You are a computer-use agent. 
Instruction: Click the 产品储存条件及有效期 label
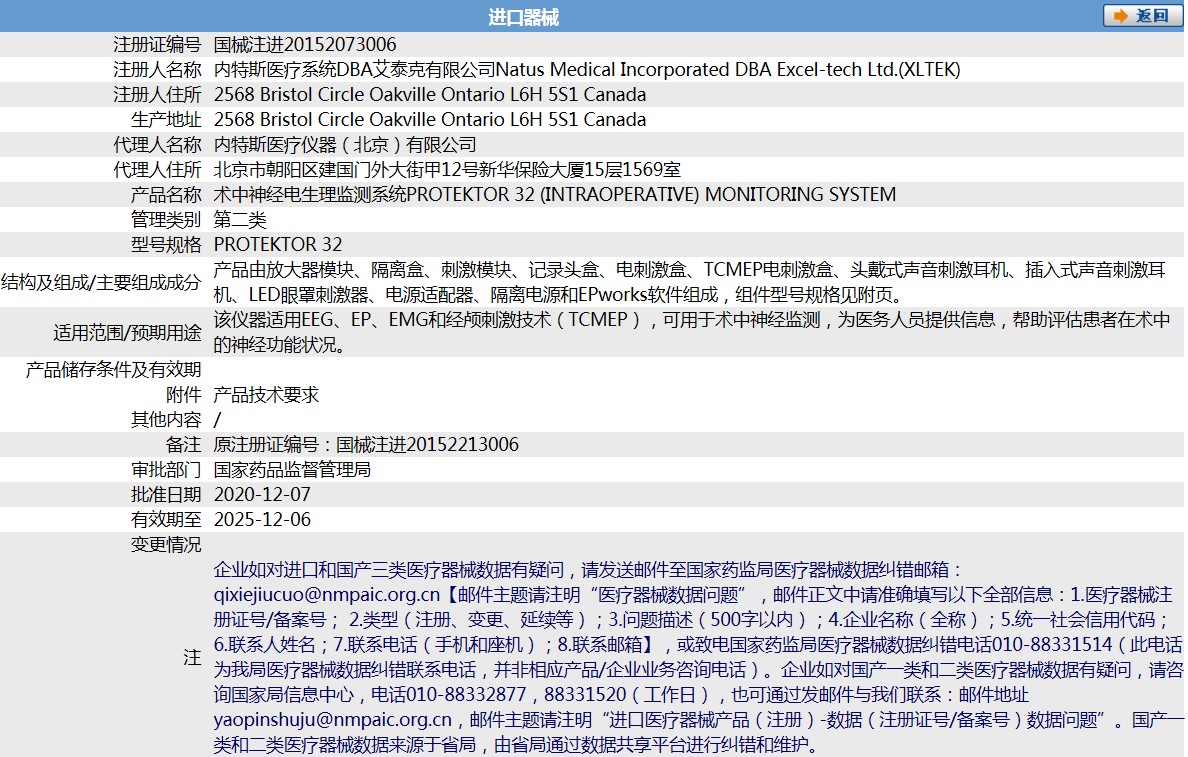tap(114, 369)
